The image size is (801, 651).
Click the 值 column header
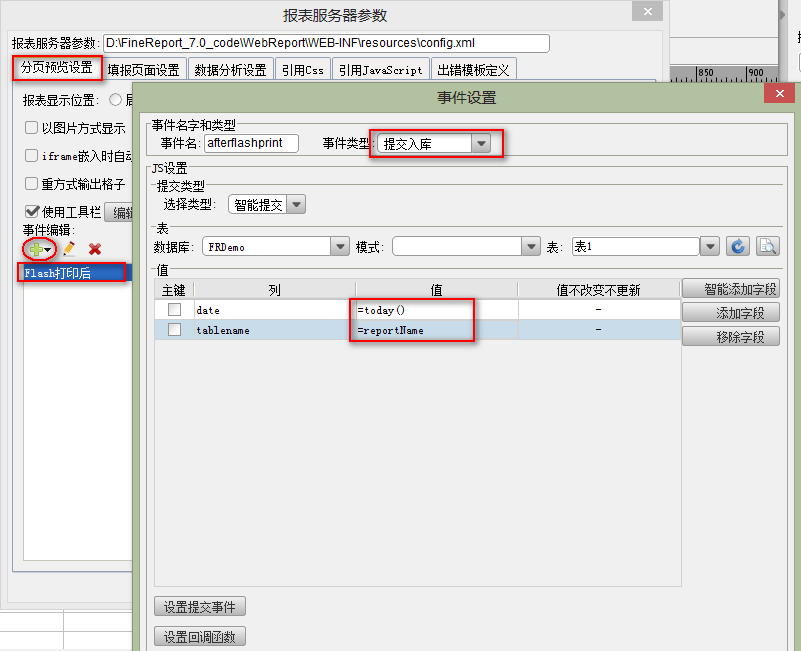click(x=437, y=290)
